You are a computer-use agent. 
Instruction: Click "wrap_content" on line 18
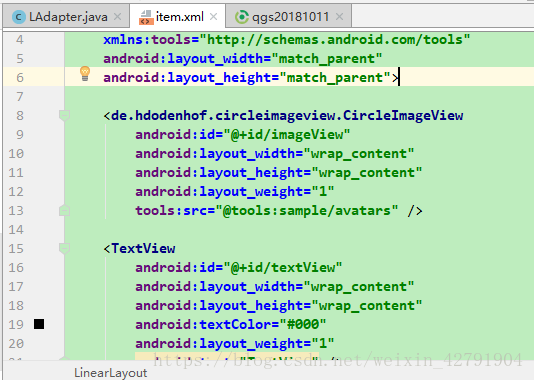coord(366,306)
